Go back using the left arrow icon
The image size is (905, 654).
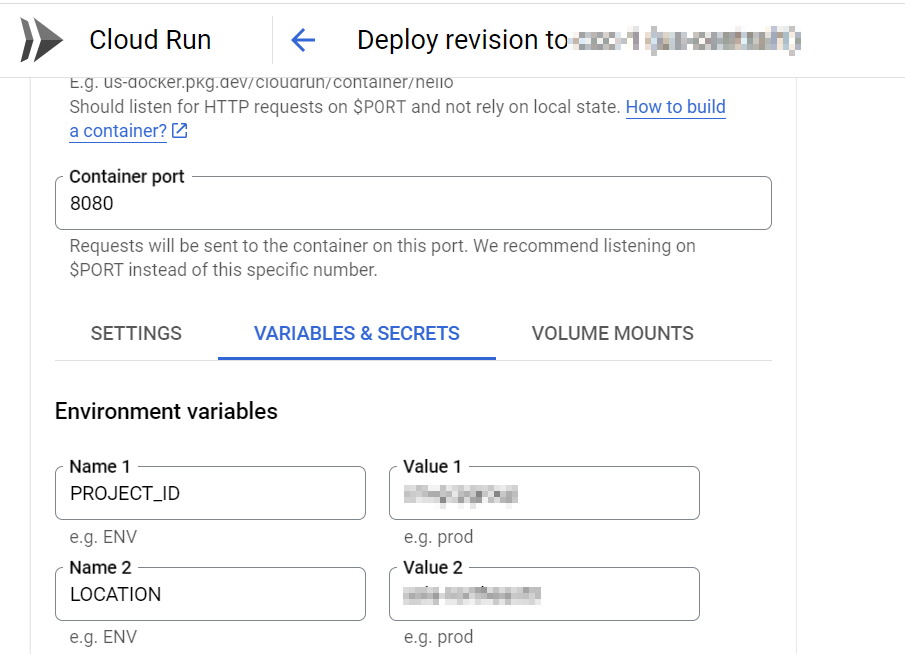(303, 40)
